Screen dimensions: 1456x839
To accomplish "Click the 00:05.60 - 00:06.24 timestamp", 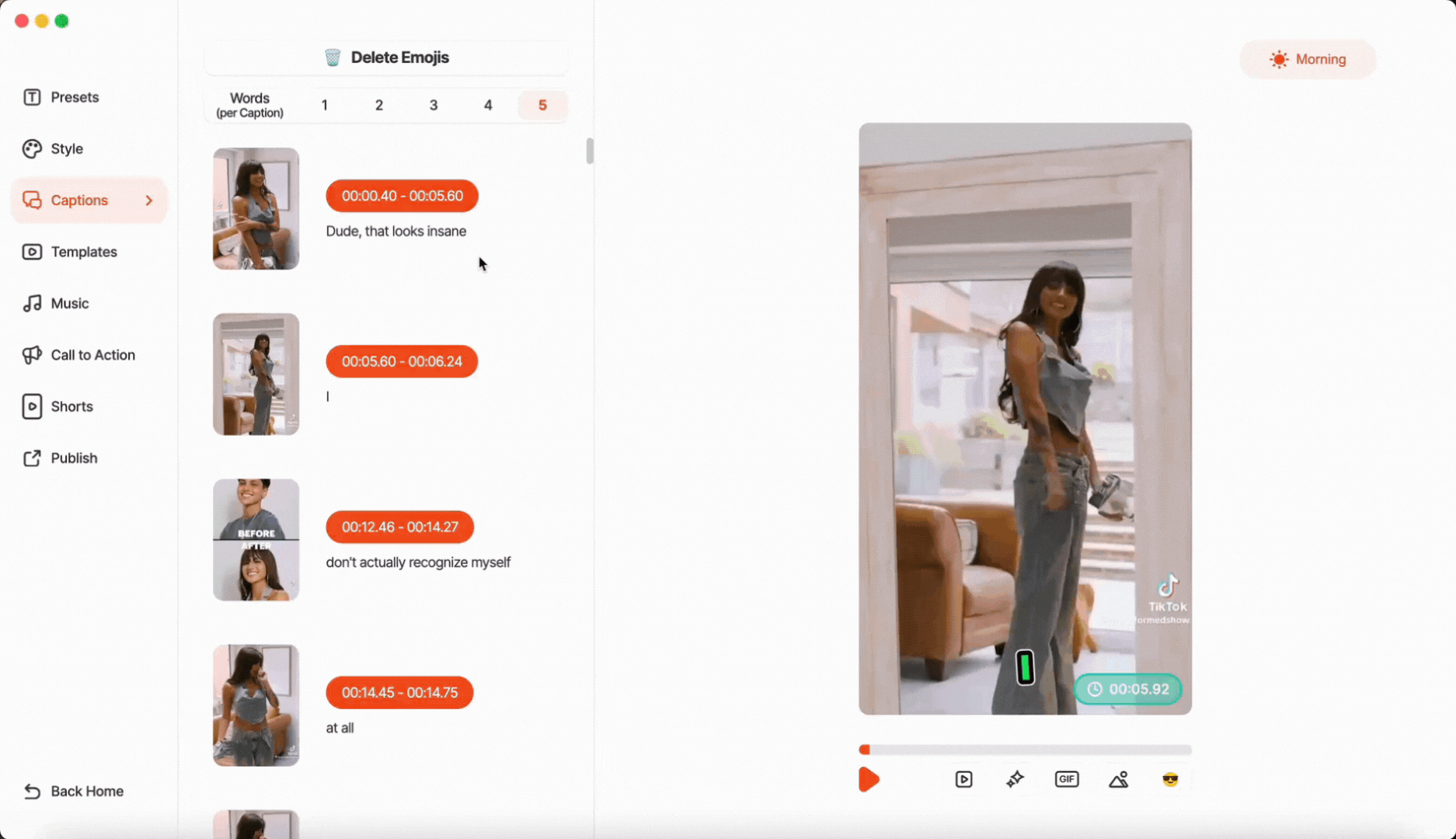I will pos(402,361).
